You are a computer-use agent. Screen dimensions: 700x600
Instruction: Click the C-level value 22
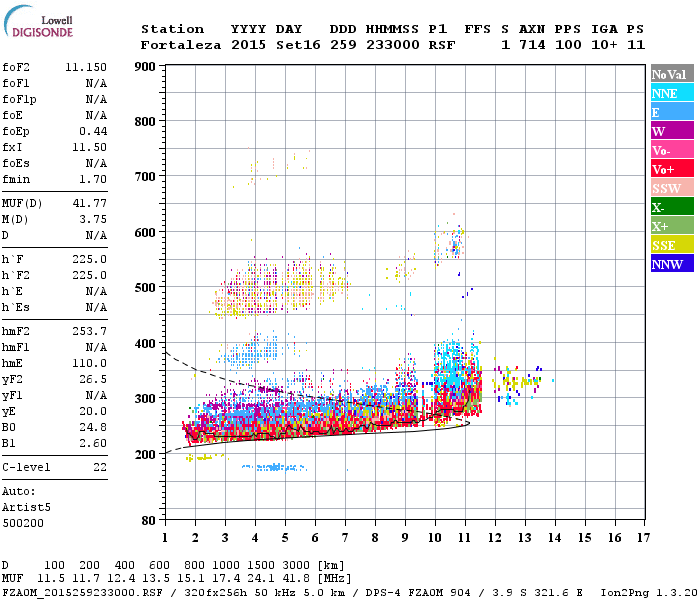click(100, 468)
